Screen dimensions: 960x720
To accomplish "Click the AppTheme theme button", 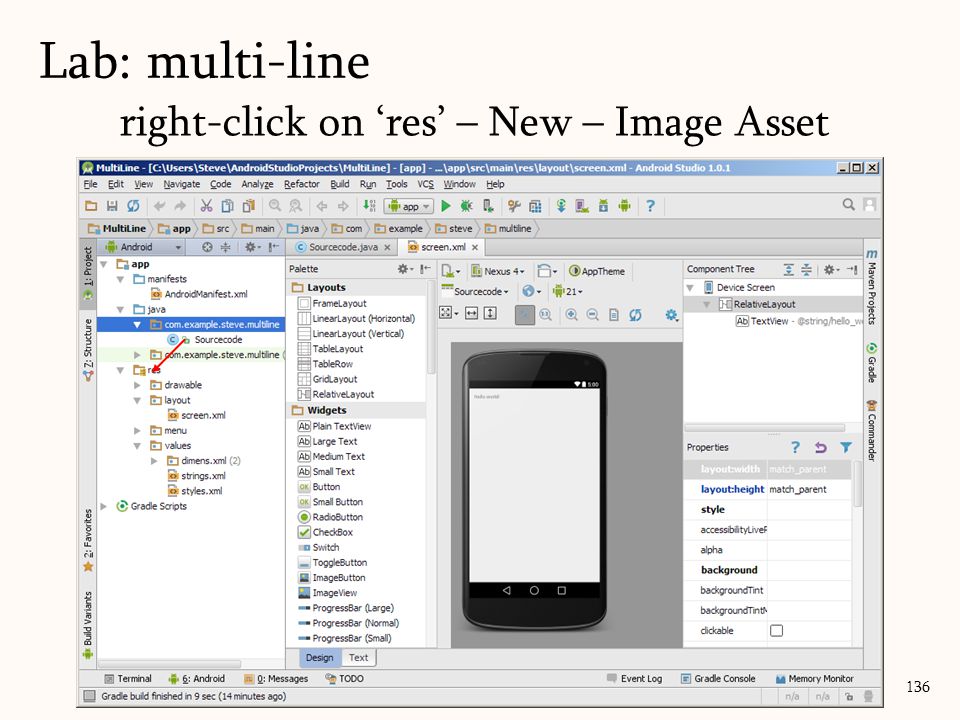I will click(x=597, y=271).
